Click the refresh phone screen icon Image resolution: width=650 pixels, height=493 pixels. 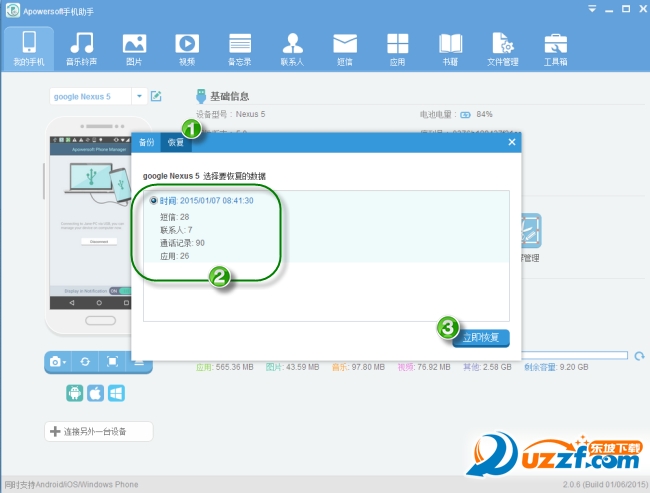[85, 362]
